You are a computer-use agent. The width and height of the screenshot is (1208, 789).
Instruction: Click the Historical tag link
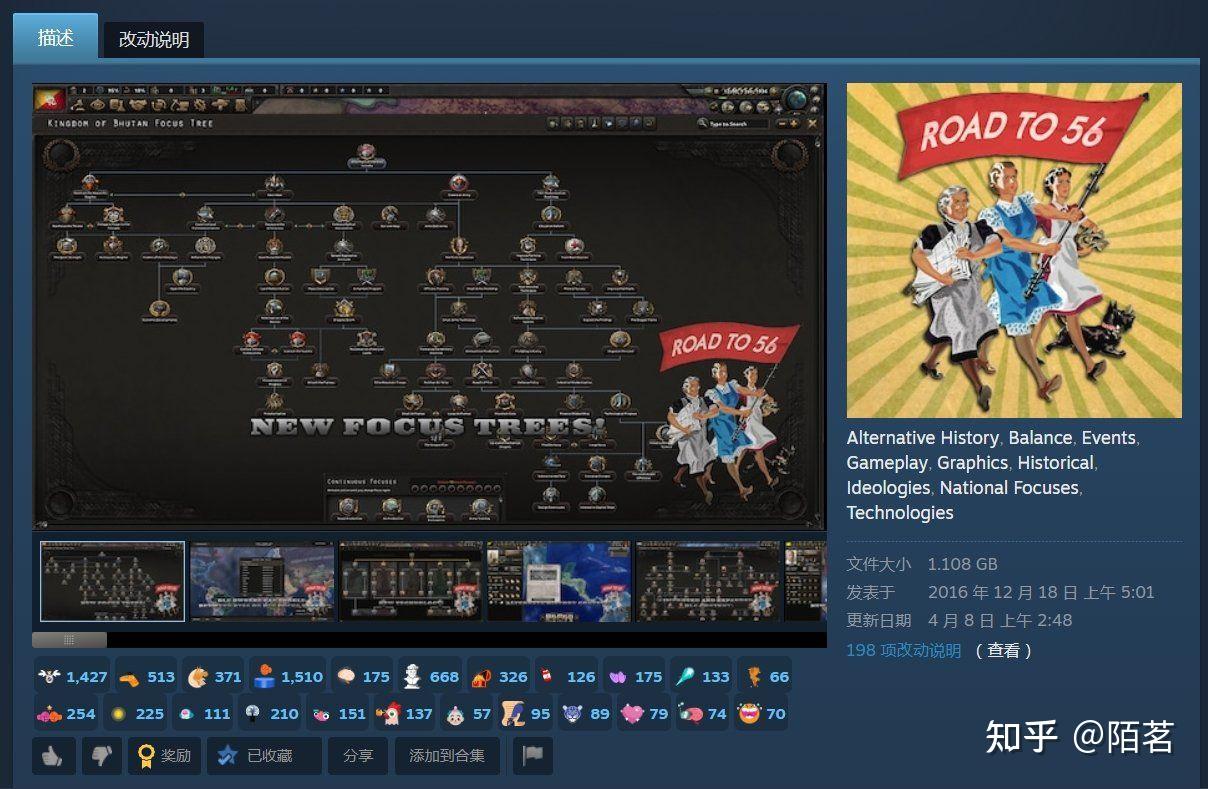1056,463
